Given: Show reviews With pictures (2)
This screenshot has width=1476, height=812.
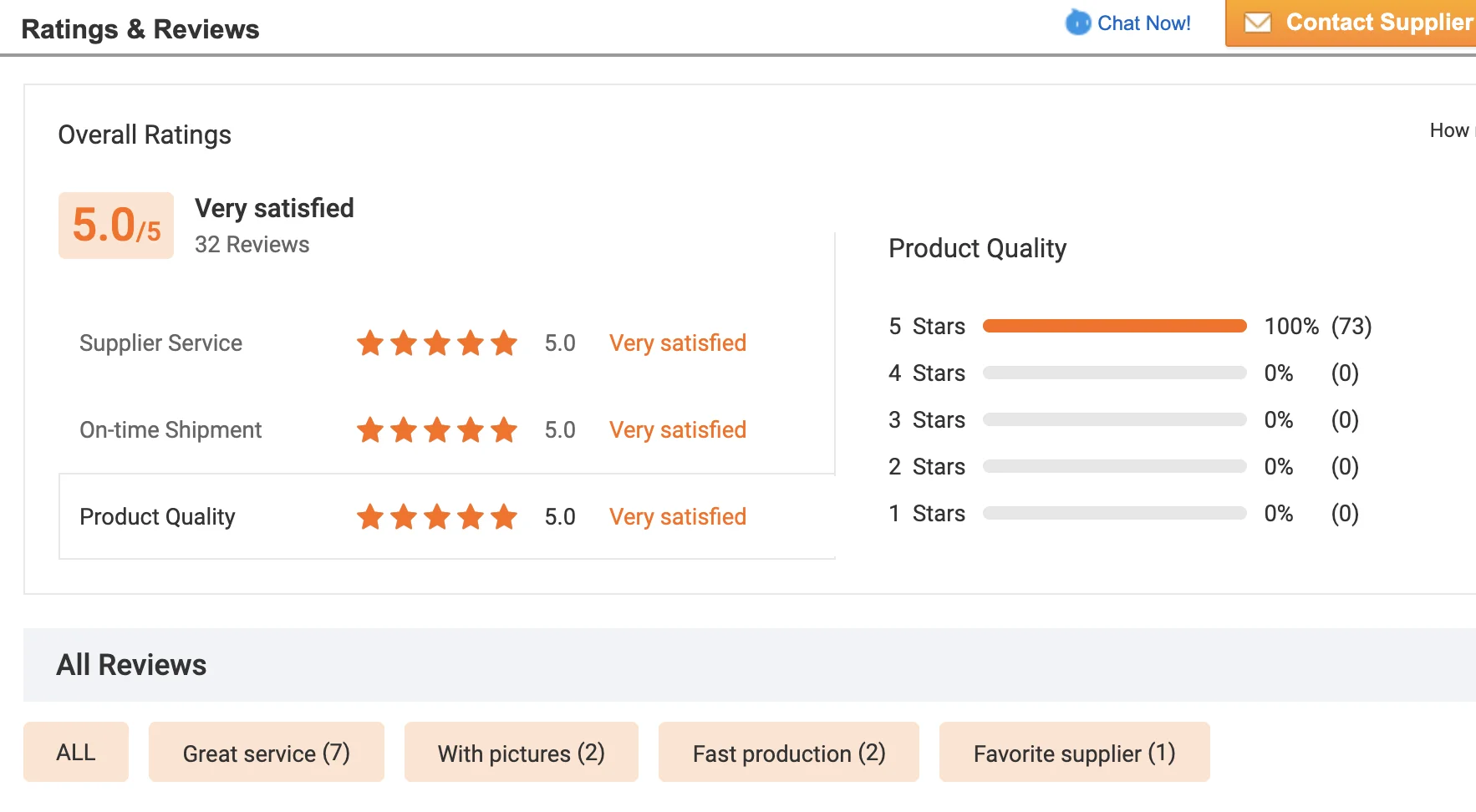Looking at the screenshot, I should pyautogui.click(x=521, y=753).
